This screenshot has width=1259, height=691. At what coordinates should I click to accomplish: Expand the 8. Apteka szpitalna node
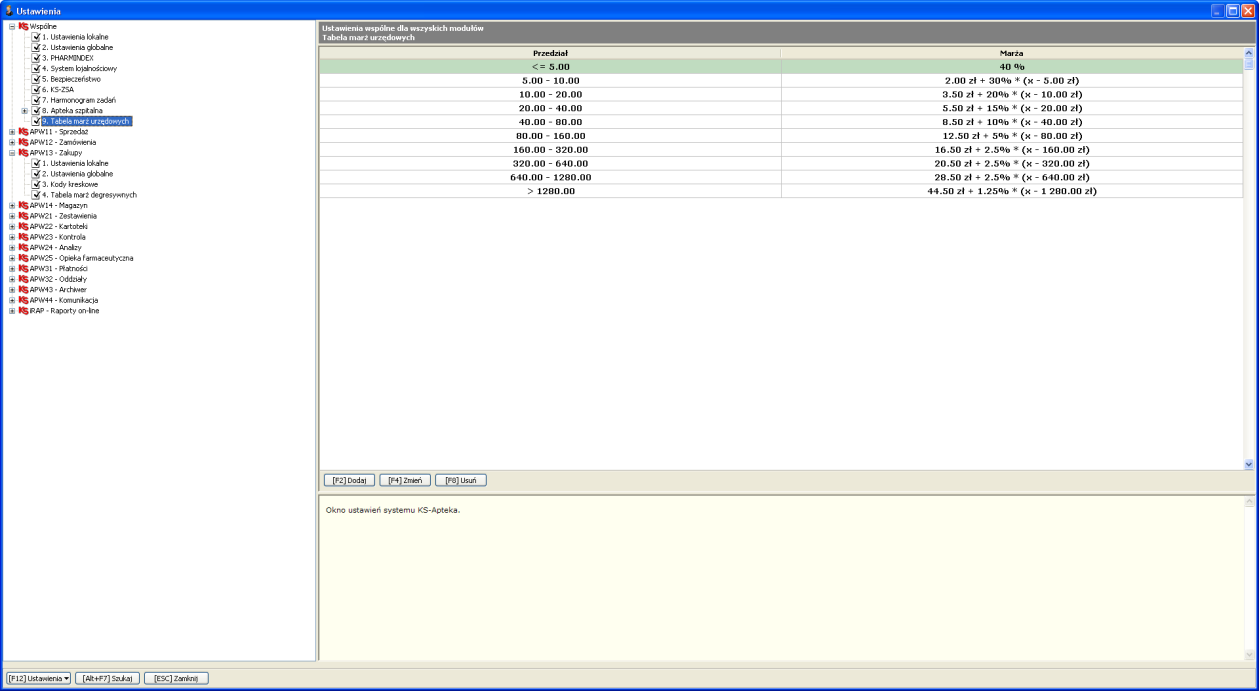(24, 111)
